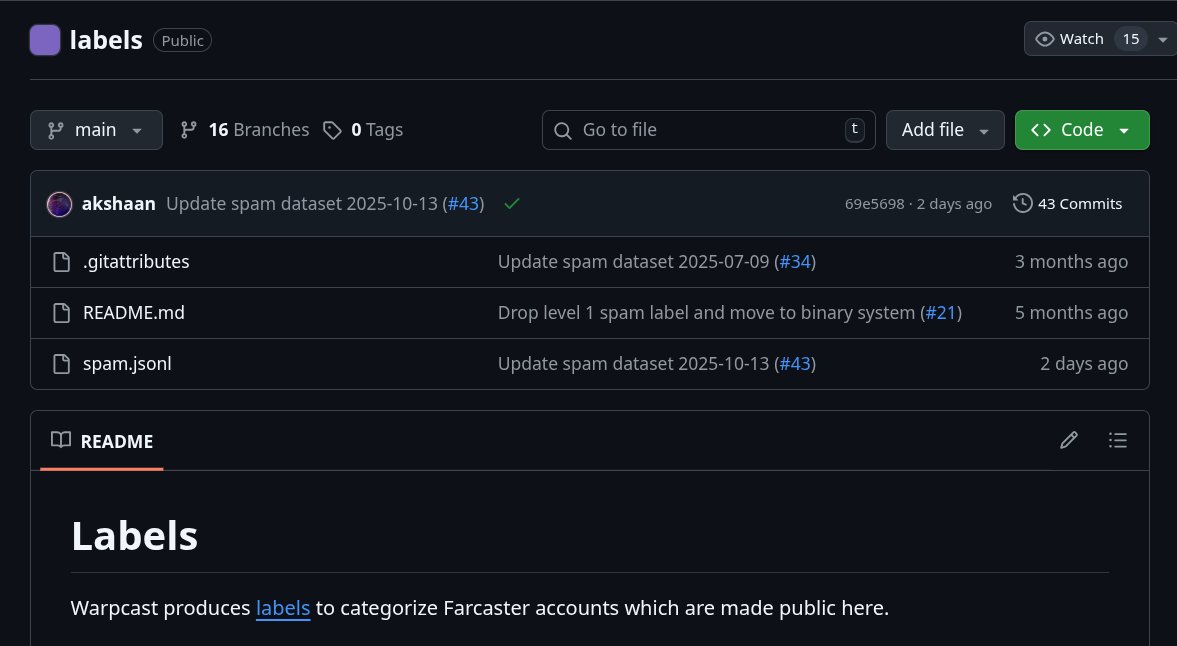View the 16 Branches link

coord(245,130)
